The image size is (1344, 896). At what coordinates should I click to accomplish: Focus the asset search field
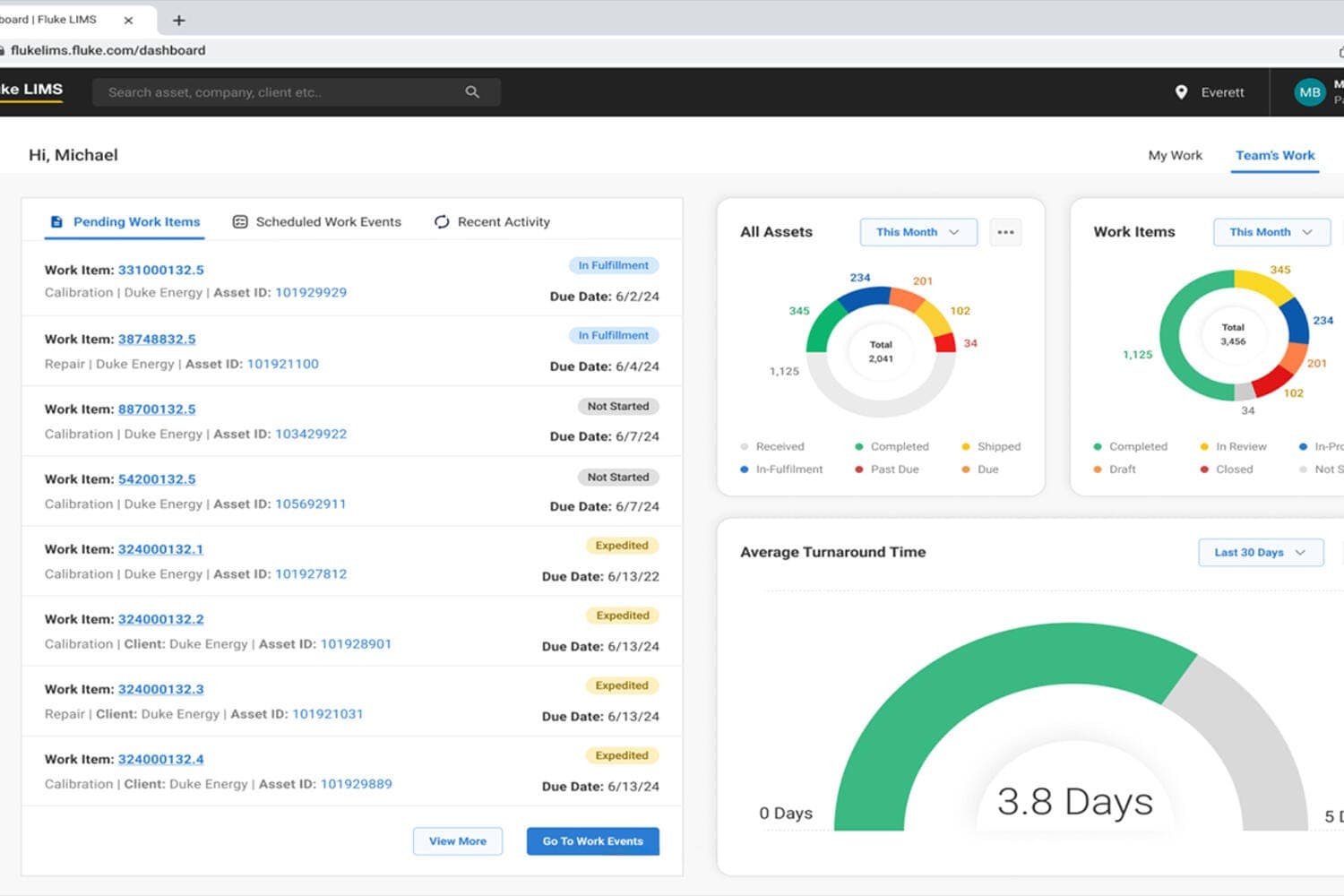(x=296, y=92)
